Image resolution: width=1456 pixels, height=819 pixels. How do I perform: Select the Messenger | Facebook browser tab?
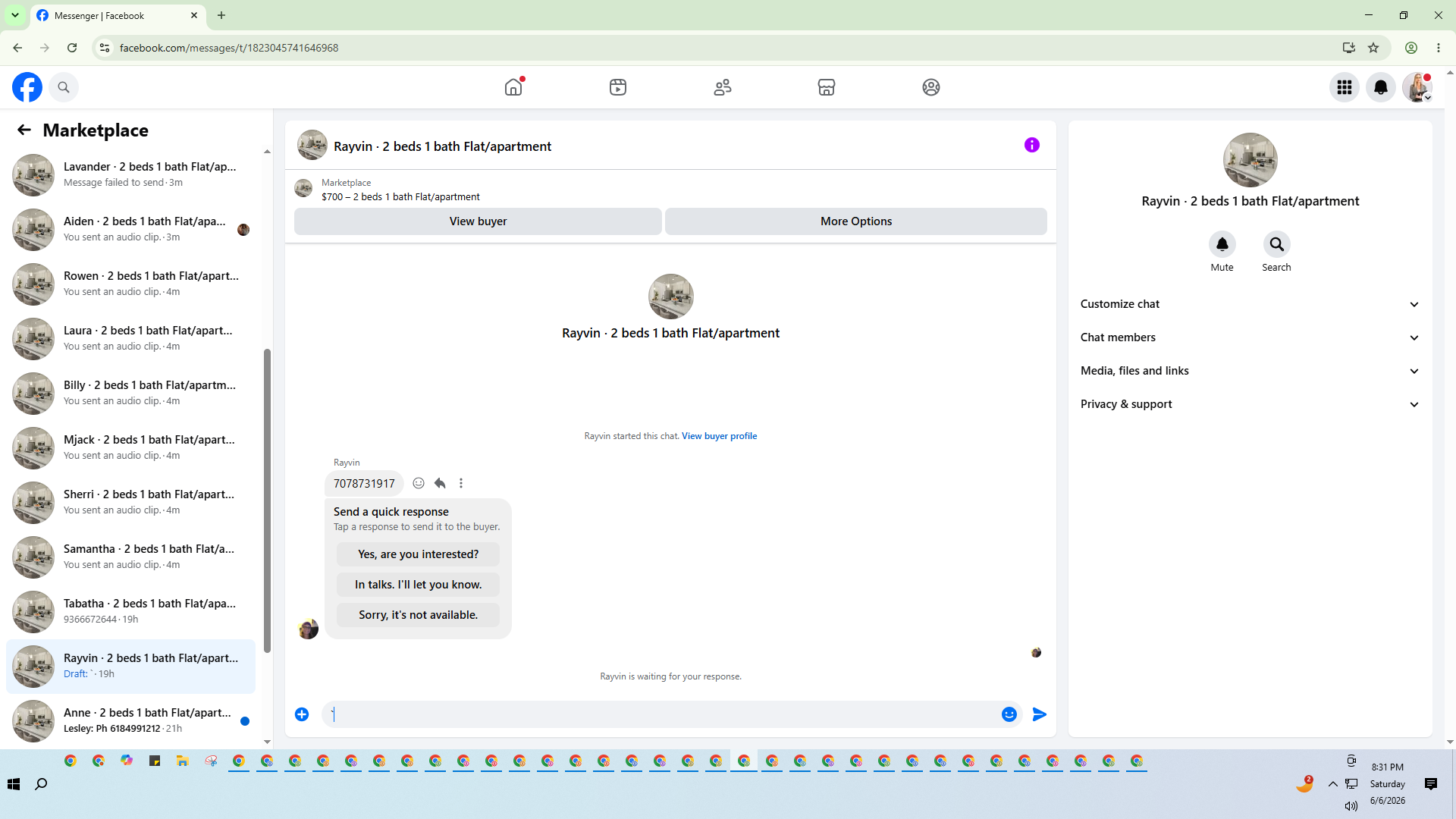pyautogui.click(x=118, y=15)
